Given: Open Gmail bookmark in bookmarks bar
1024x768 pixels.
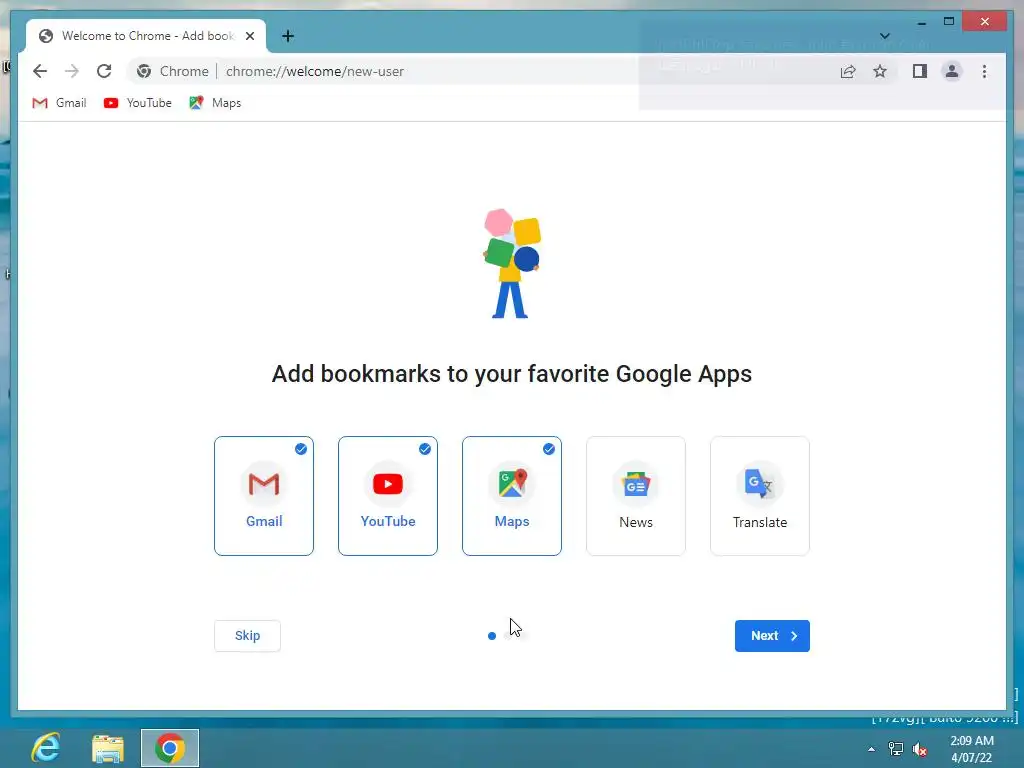Looking at the screenshot, I should pyautogui.click(x=59, y=103).
